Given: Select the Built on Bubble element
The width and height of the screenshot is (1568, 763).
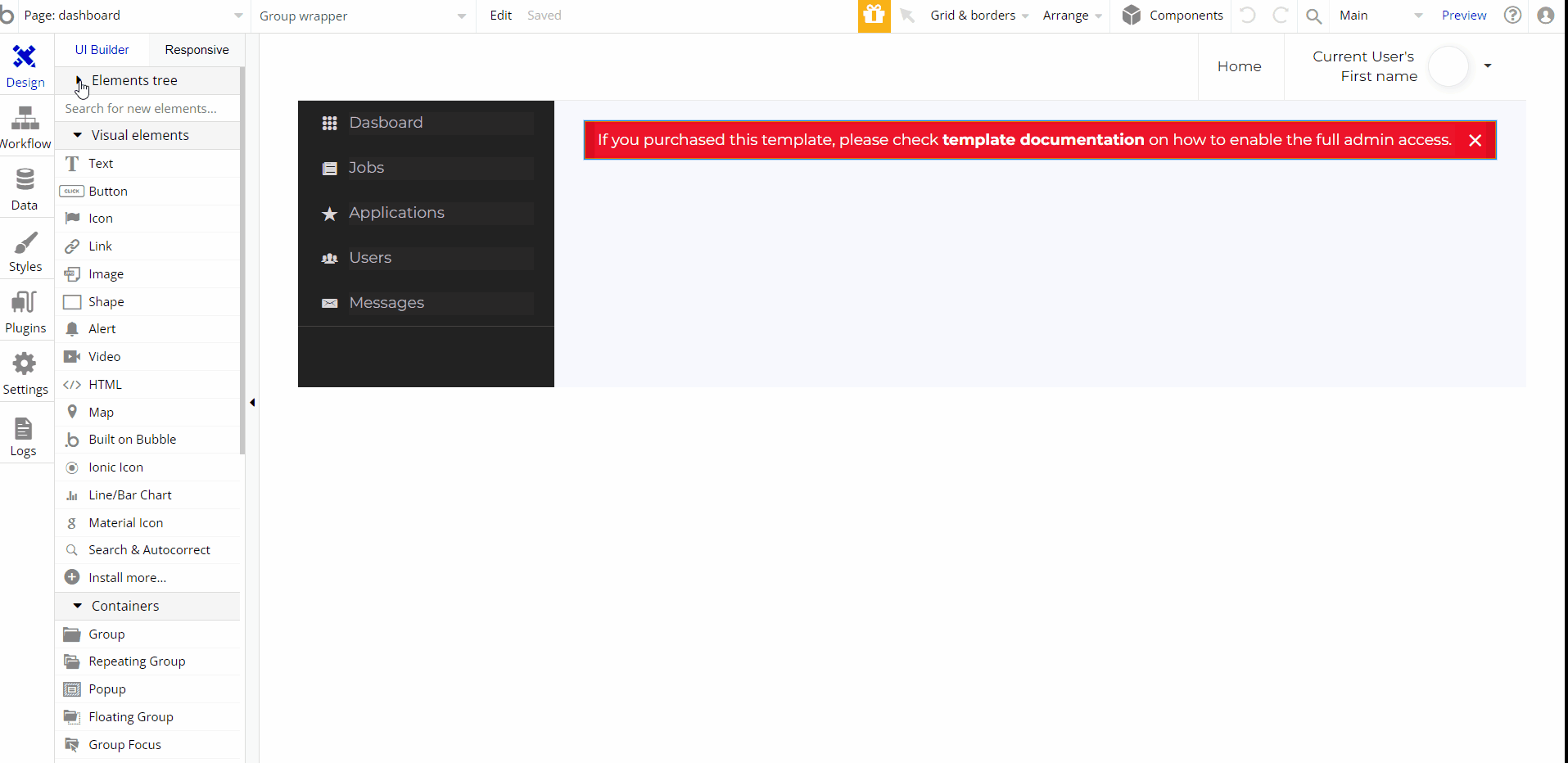Looking at the screenshot, I should tap(147, 440).
